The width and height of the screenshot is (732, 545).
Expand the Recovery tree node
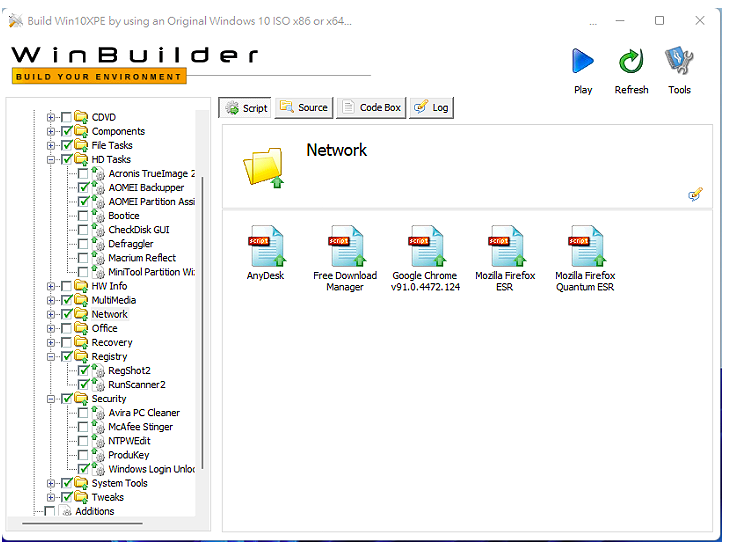50,342
